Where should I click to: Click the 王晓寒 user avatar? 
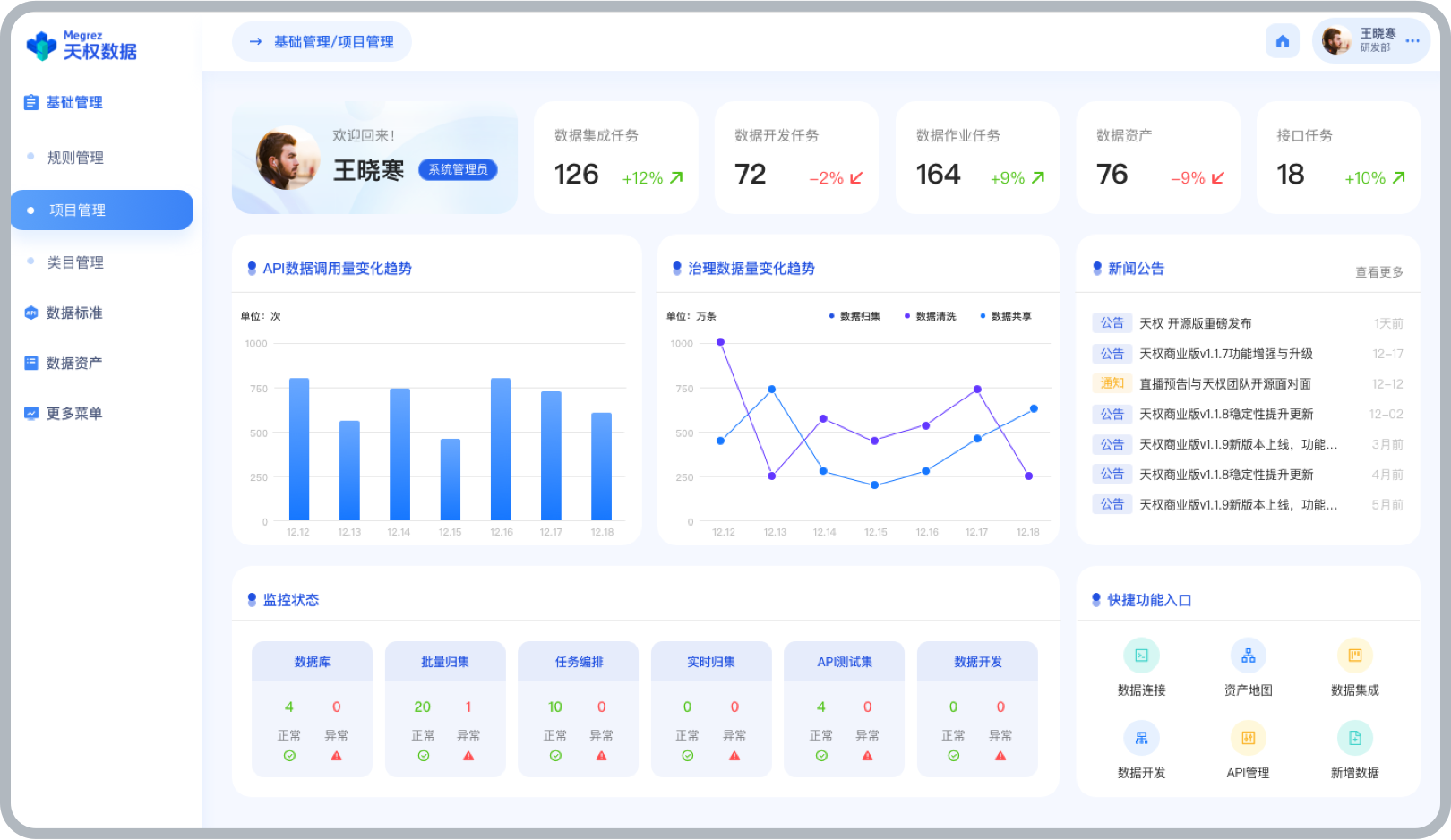click(x=1335, y=39)
